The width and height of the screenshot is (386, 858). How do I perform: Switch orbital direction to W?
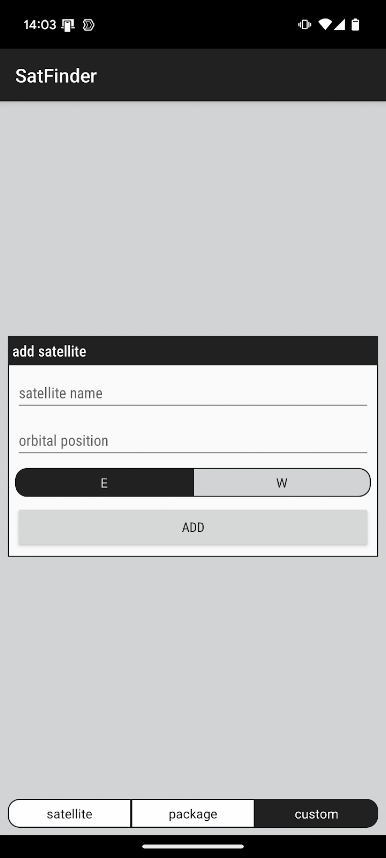[282, 483]
